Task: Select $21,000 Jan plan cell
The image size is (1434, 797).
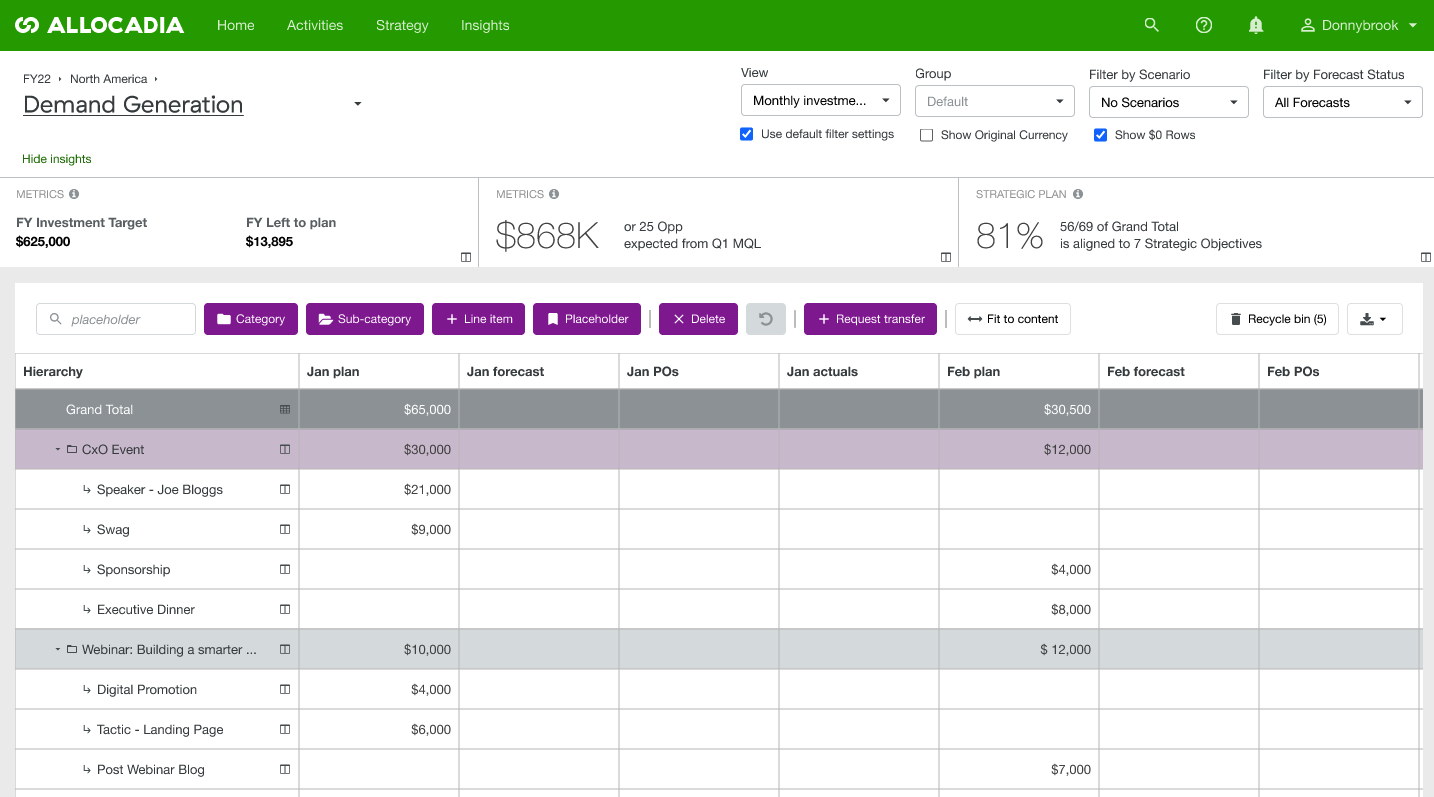Action: (379, 489)
